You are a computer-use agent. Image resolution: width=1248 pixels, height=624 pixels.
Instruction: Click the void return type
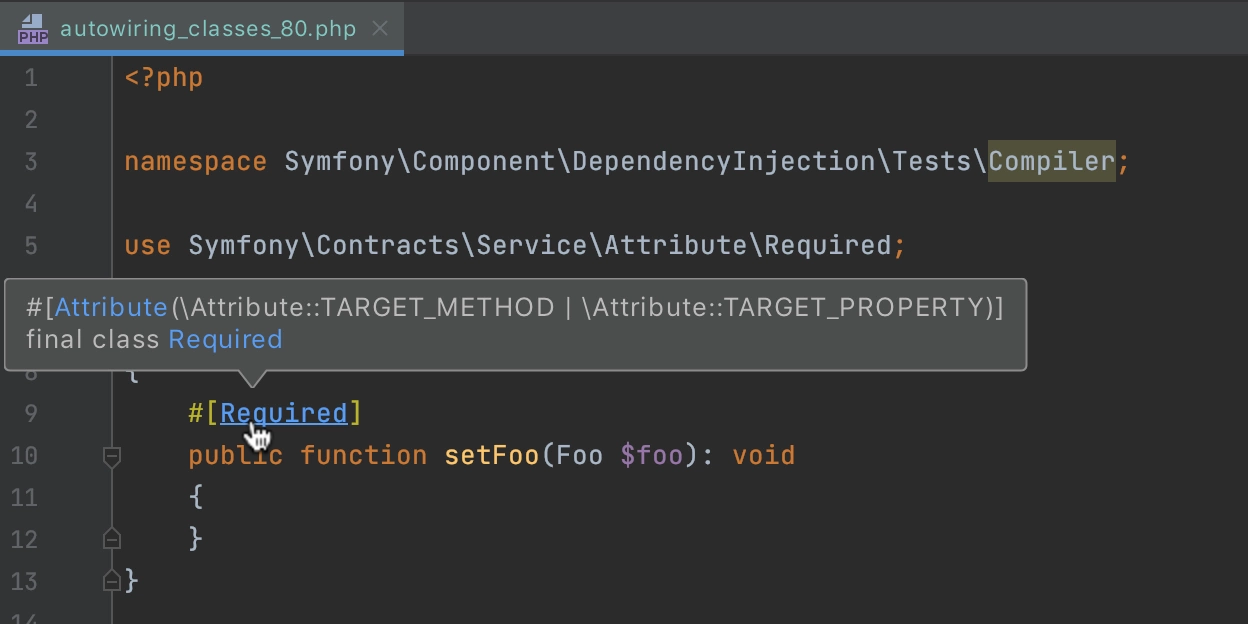(764, 456)
